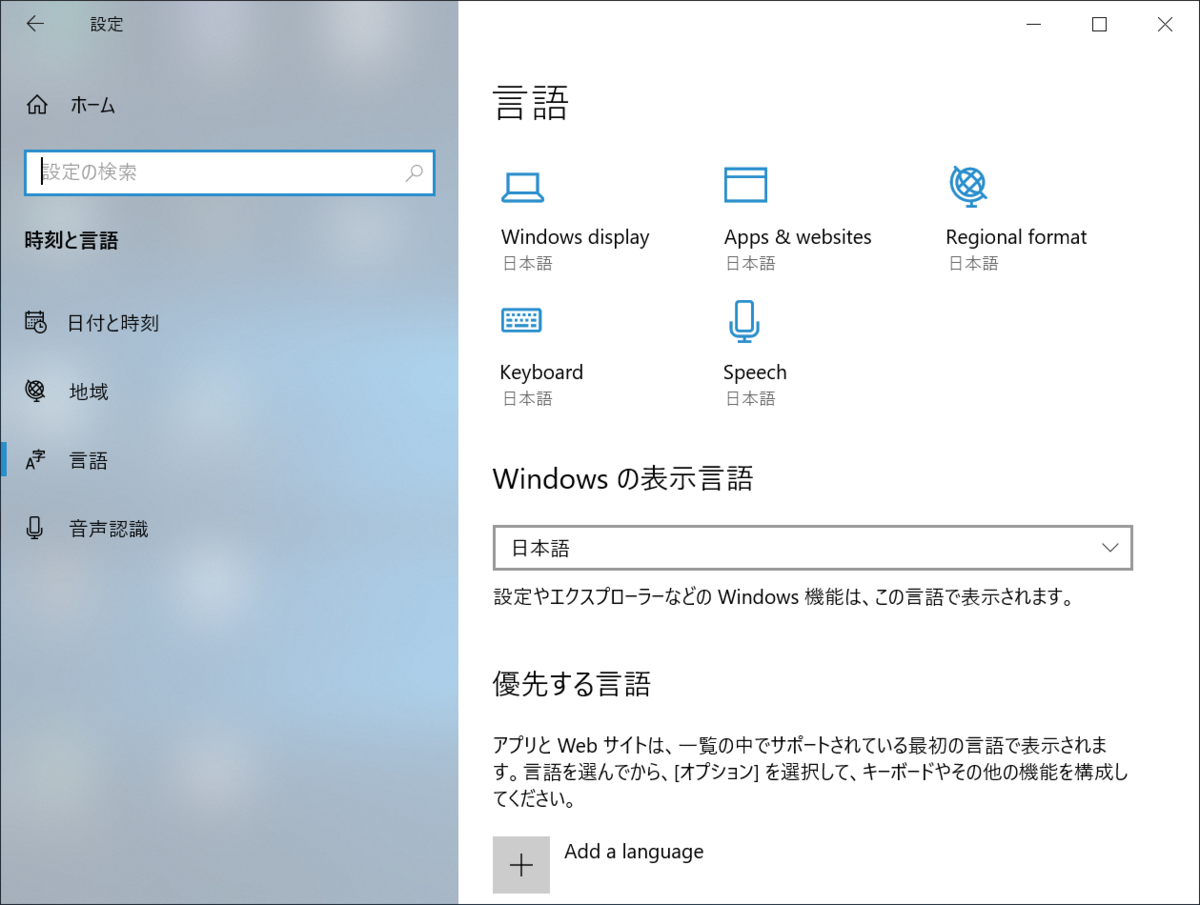
Task: Maximize the Settings window
Action: point(1099,25)
